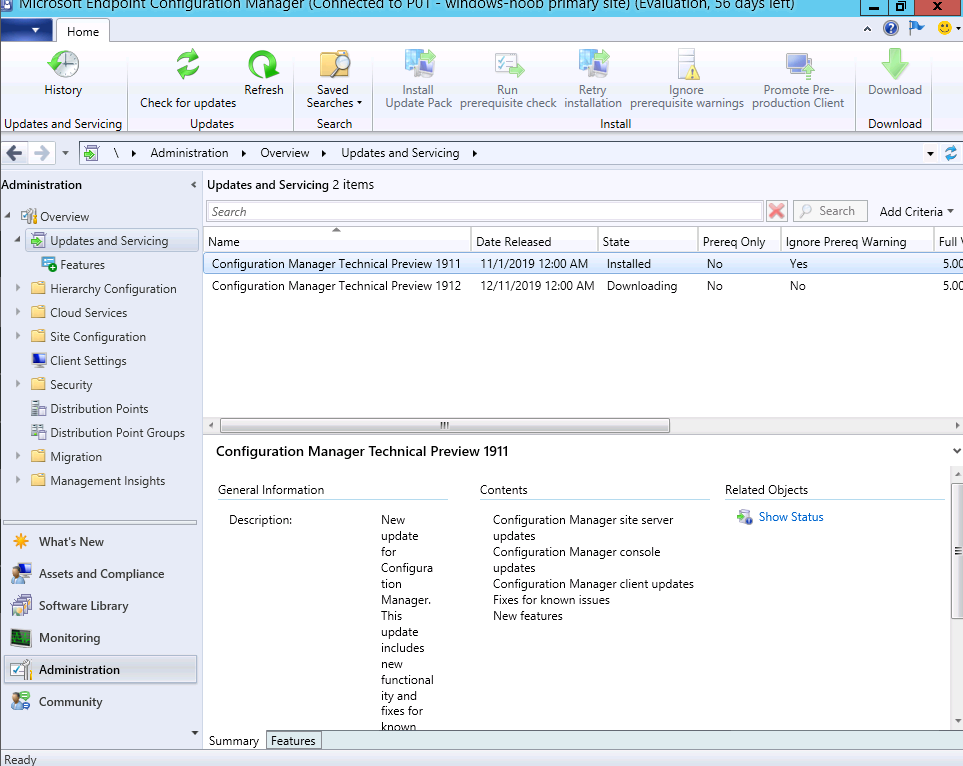Open the help question mark icon
Viewport: 963px width, 766px height.
[891, 28]
